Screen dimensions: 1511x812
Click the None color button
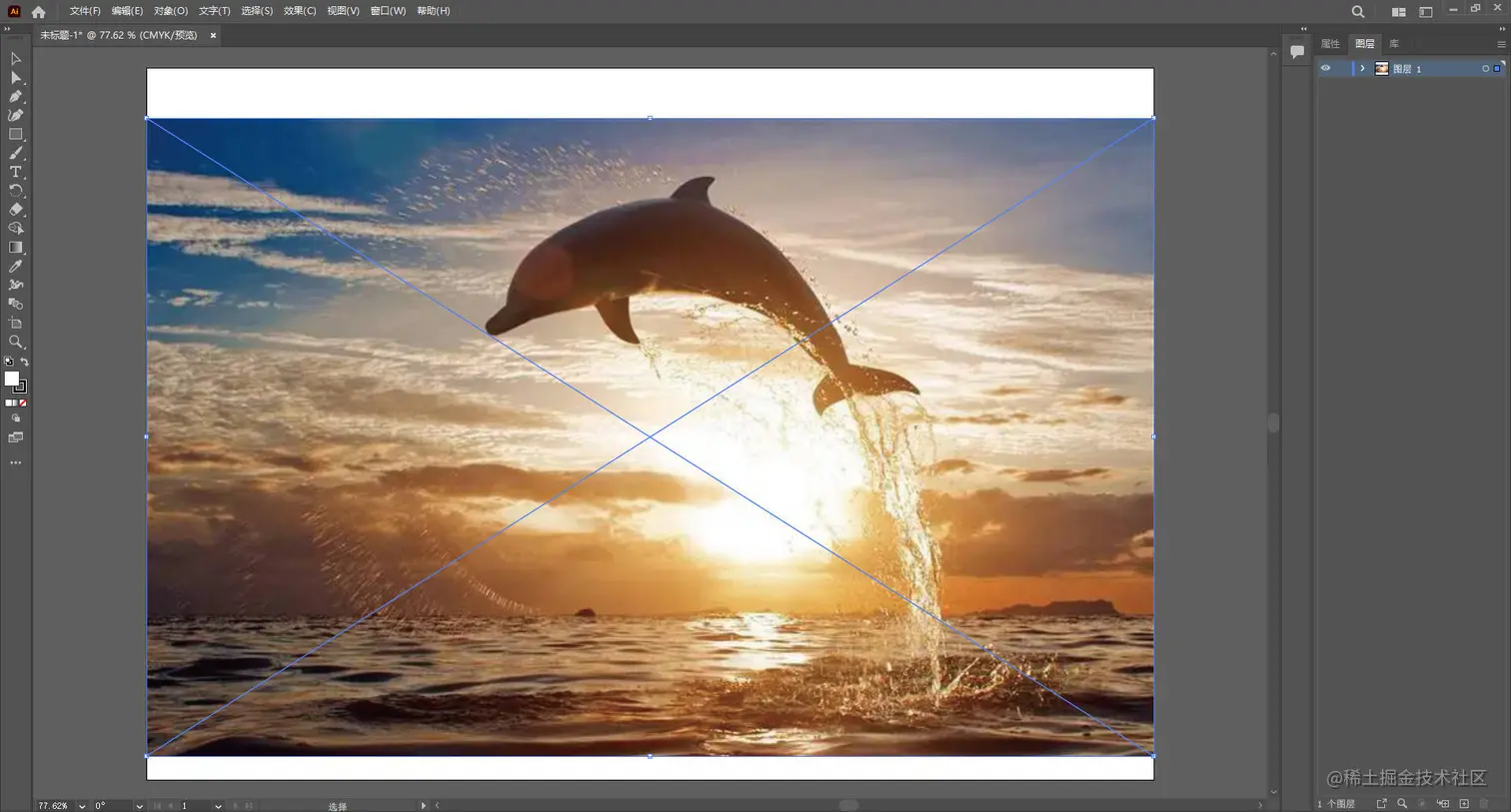[23, 404]
